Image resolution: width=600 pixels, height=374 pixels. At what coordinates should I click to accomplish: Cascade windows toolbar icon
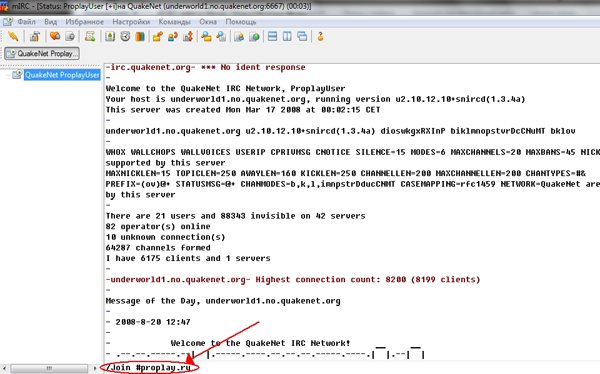point(302,36)
